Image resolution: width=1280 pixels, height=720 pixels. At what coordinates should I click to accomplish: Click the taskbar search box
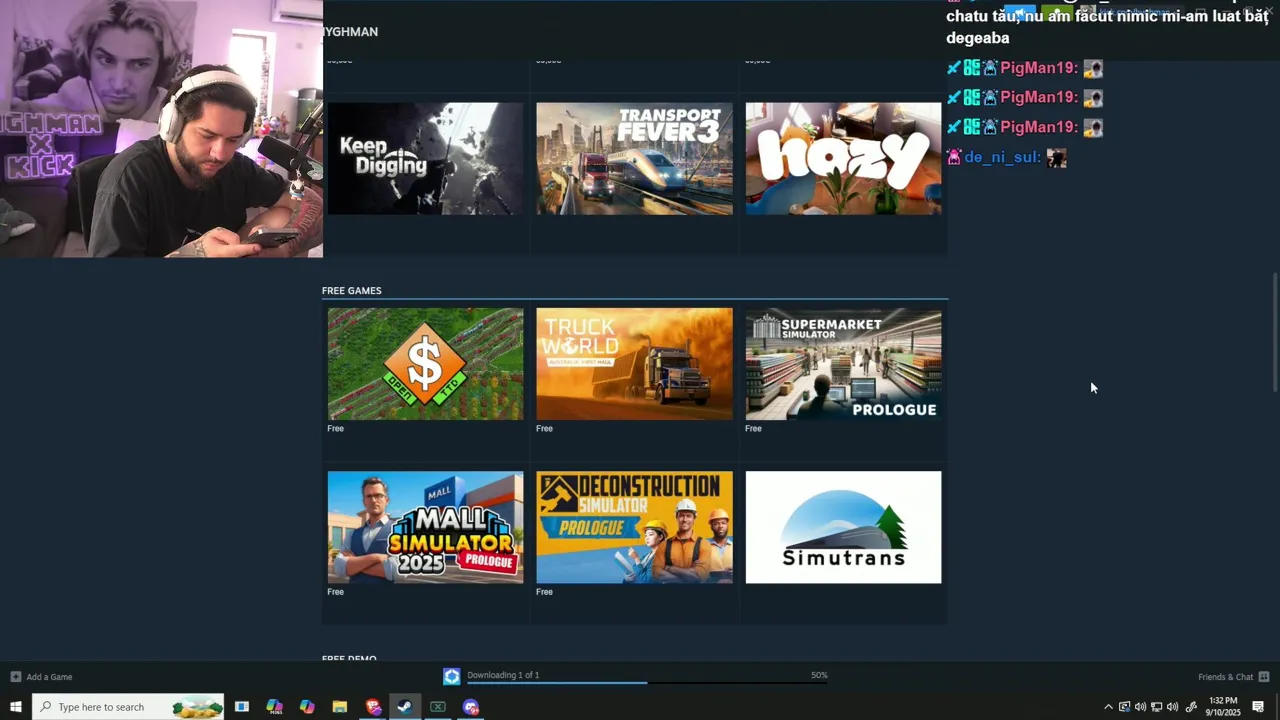129,707
